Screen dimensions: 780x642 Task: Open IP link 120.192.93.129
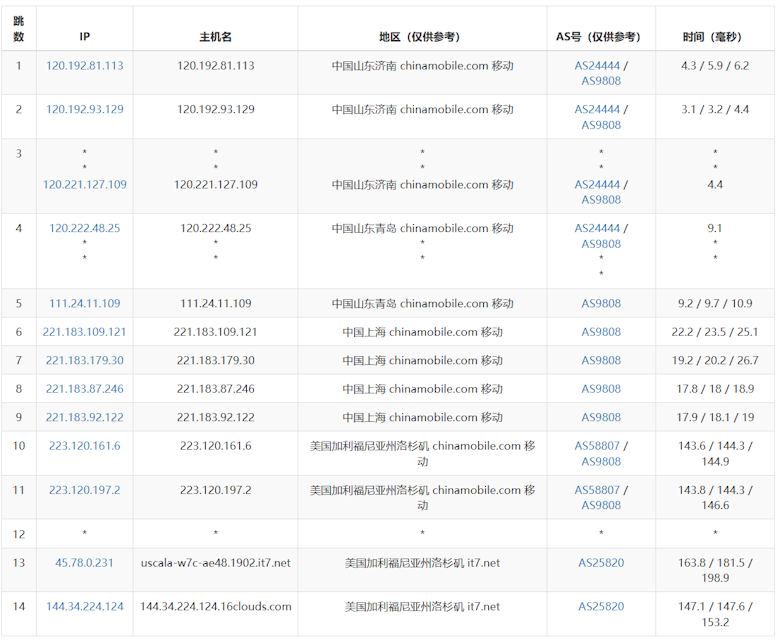[x=85, y=109]
